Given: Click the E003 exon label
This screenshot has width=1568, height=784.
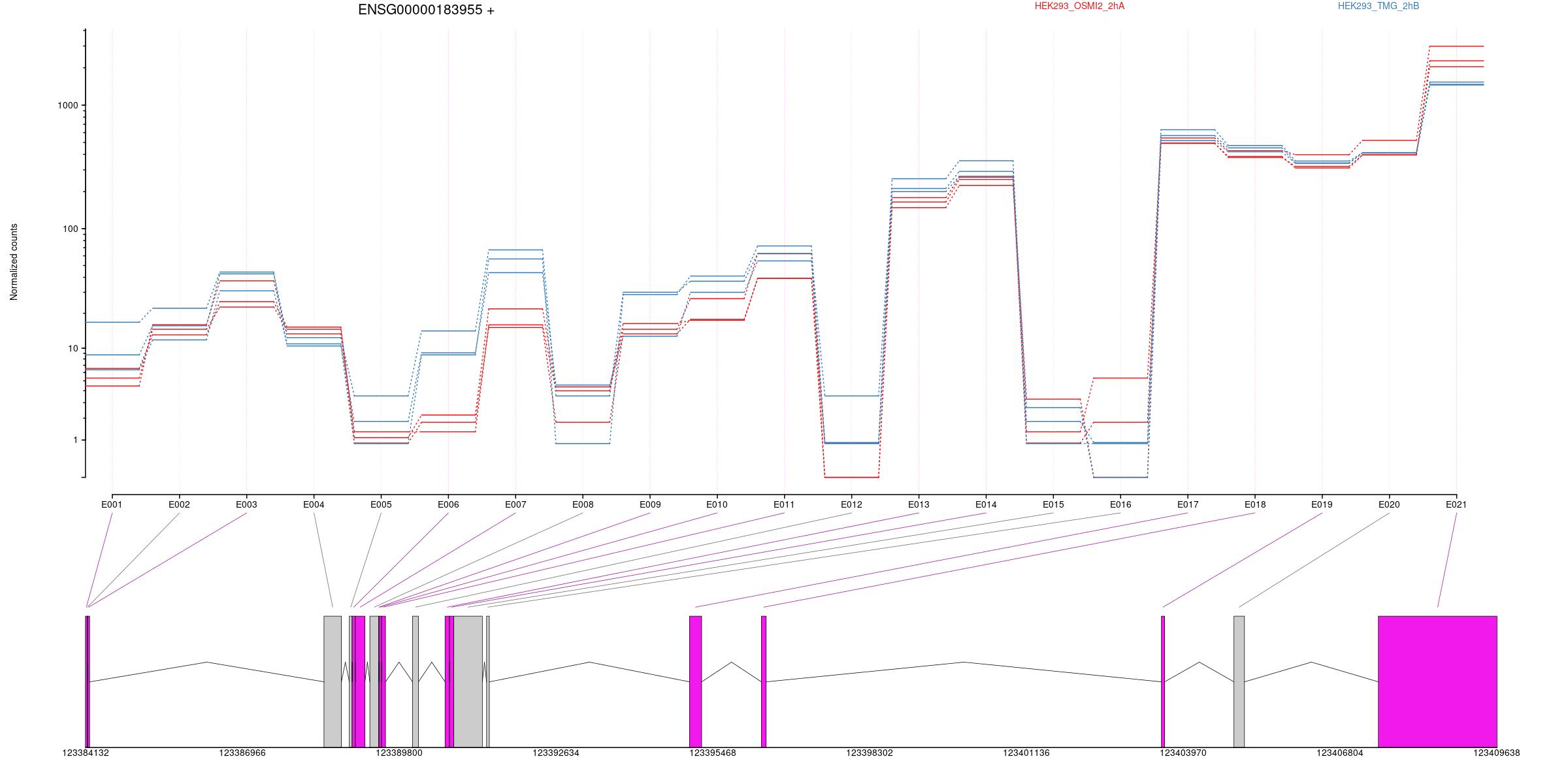Looking at the screenshot, I should [x=246, y=504].
